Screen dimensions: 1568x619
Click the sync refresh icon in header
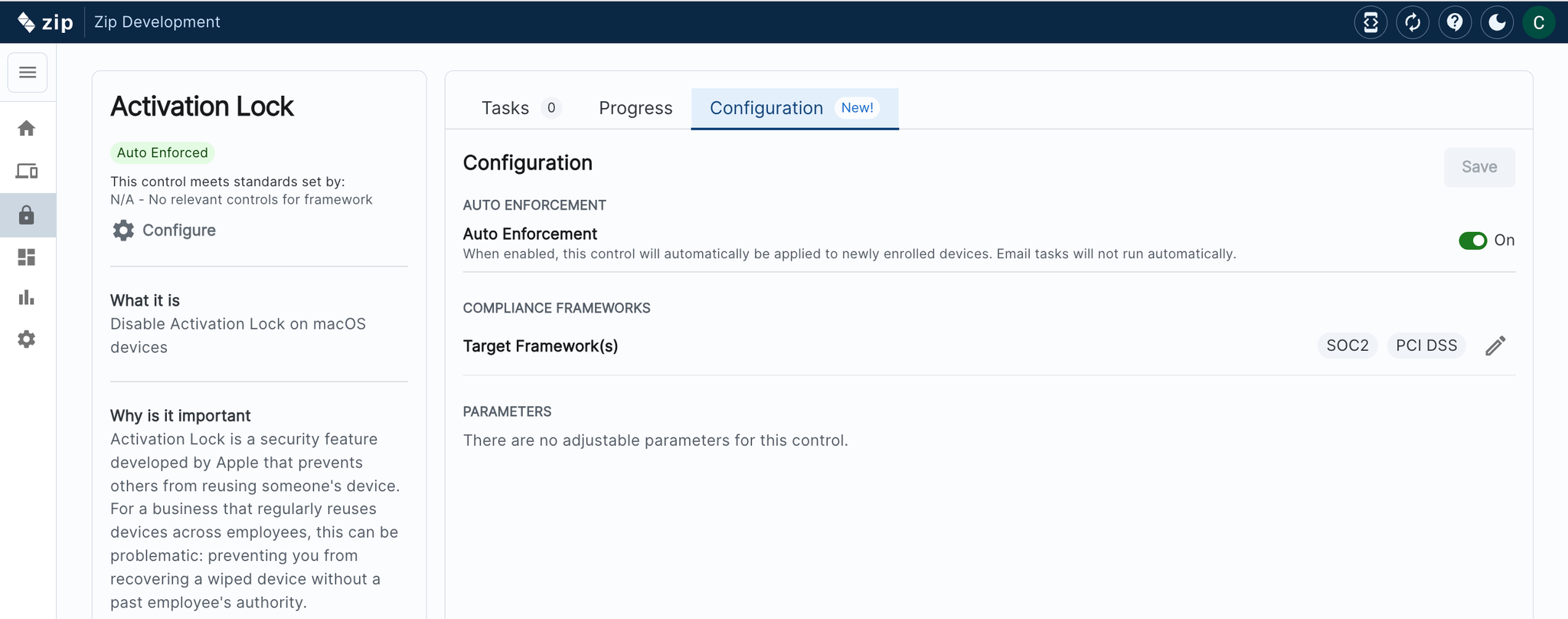pos(1413,22)
